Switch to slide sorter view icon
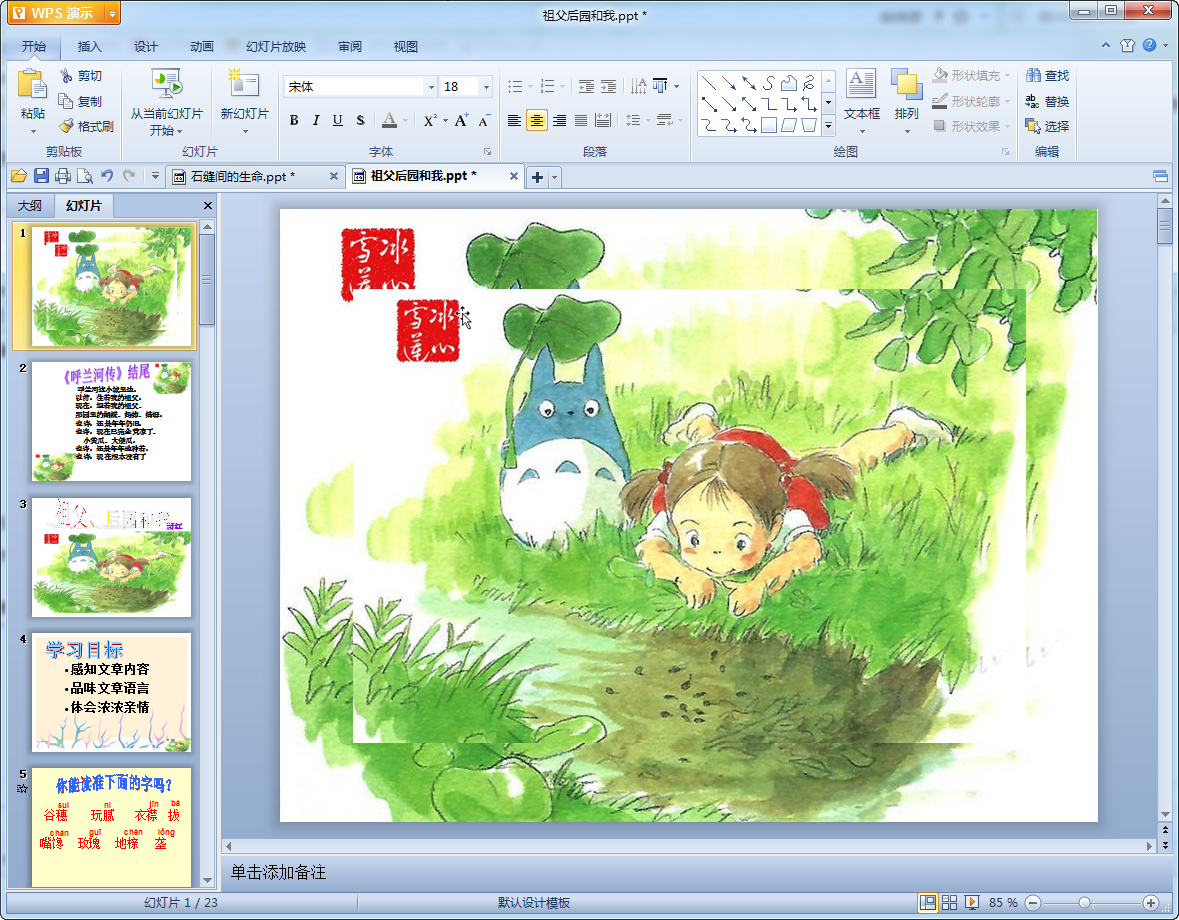 [950, 902]
